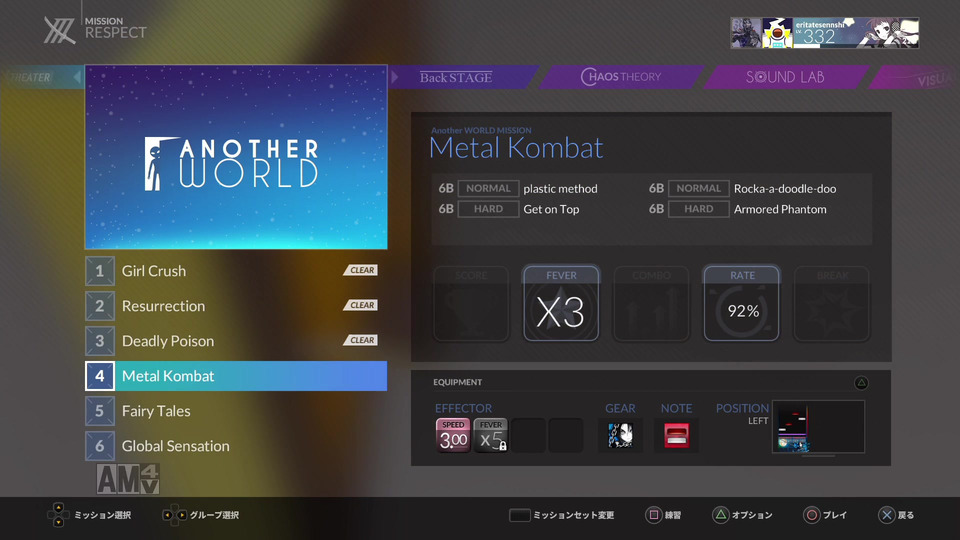Click the Mission Respect logo icon
Screen dimensions: 960x540
59,31
